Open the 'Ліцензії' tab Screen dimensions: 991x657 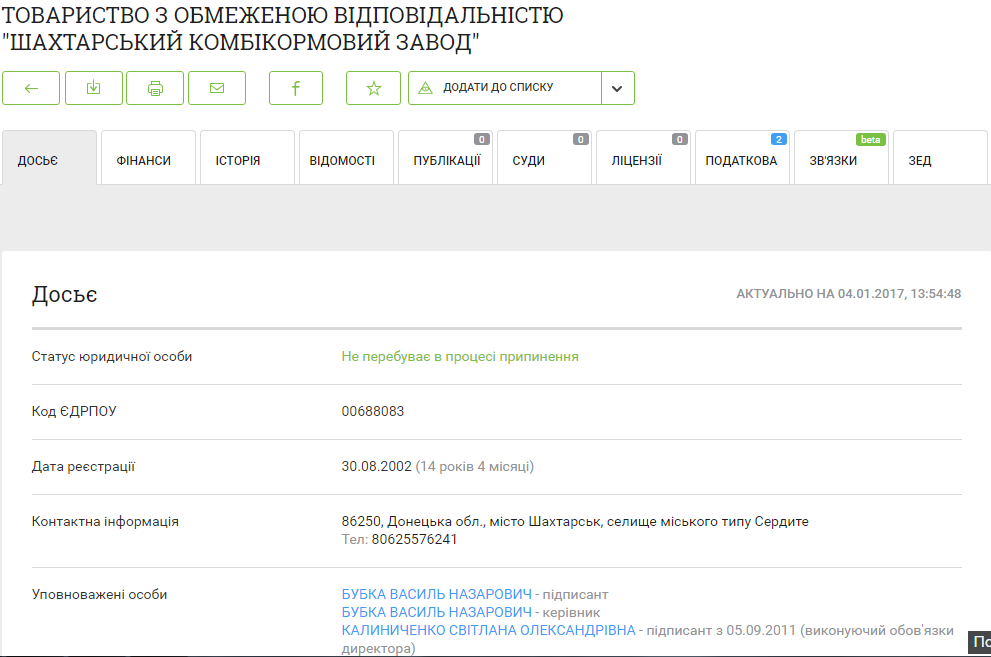643,160
